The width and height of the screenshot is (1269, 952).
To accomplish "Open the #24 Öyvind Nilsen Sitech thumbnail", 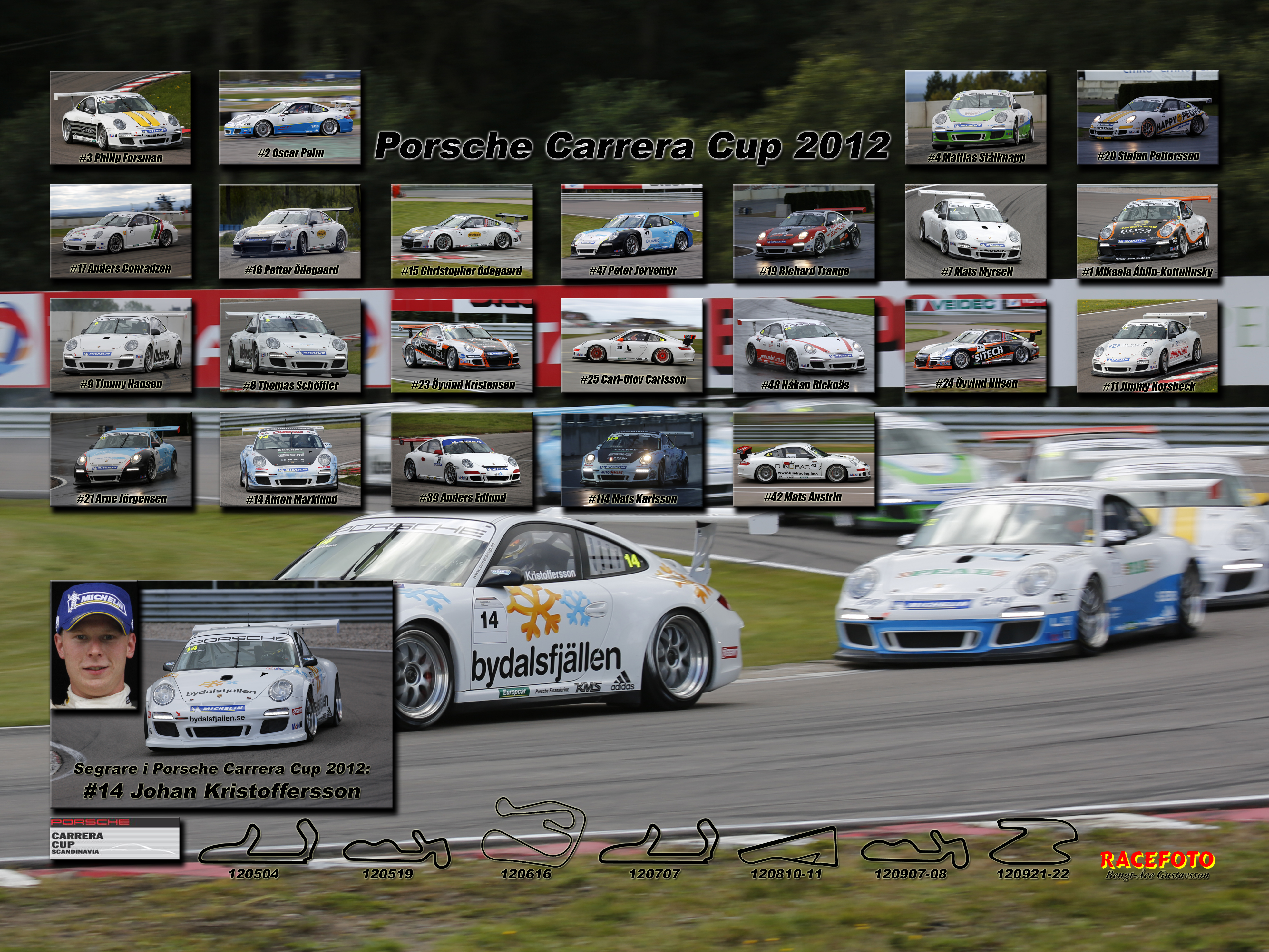I will click(976, 346).
